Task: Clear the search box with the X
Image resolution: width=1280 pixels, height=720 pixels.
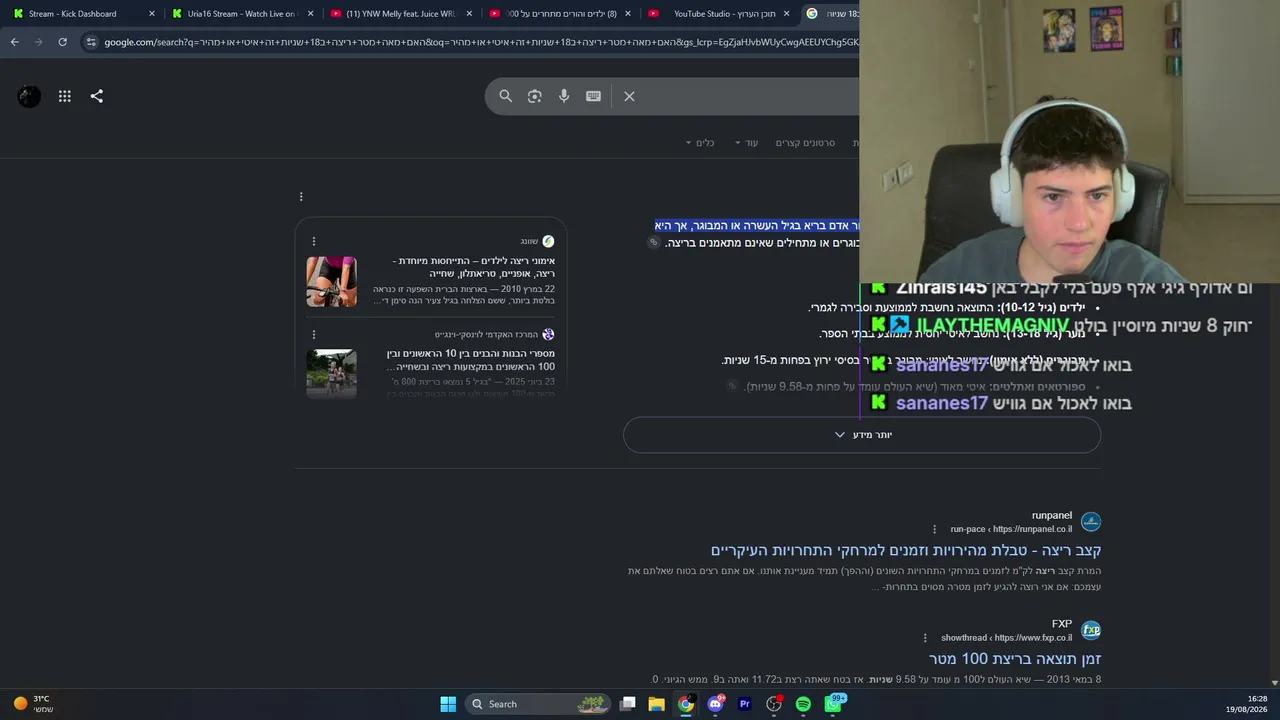Action: pyautogui.click(x=629, y=96)
